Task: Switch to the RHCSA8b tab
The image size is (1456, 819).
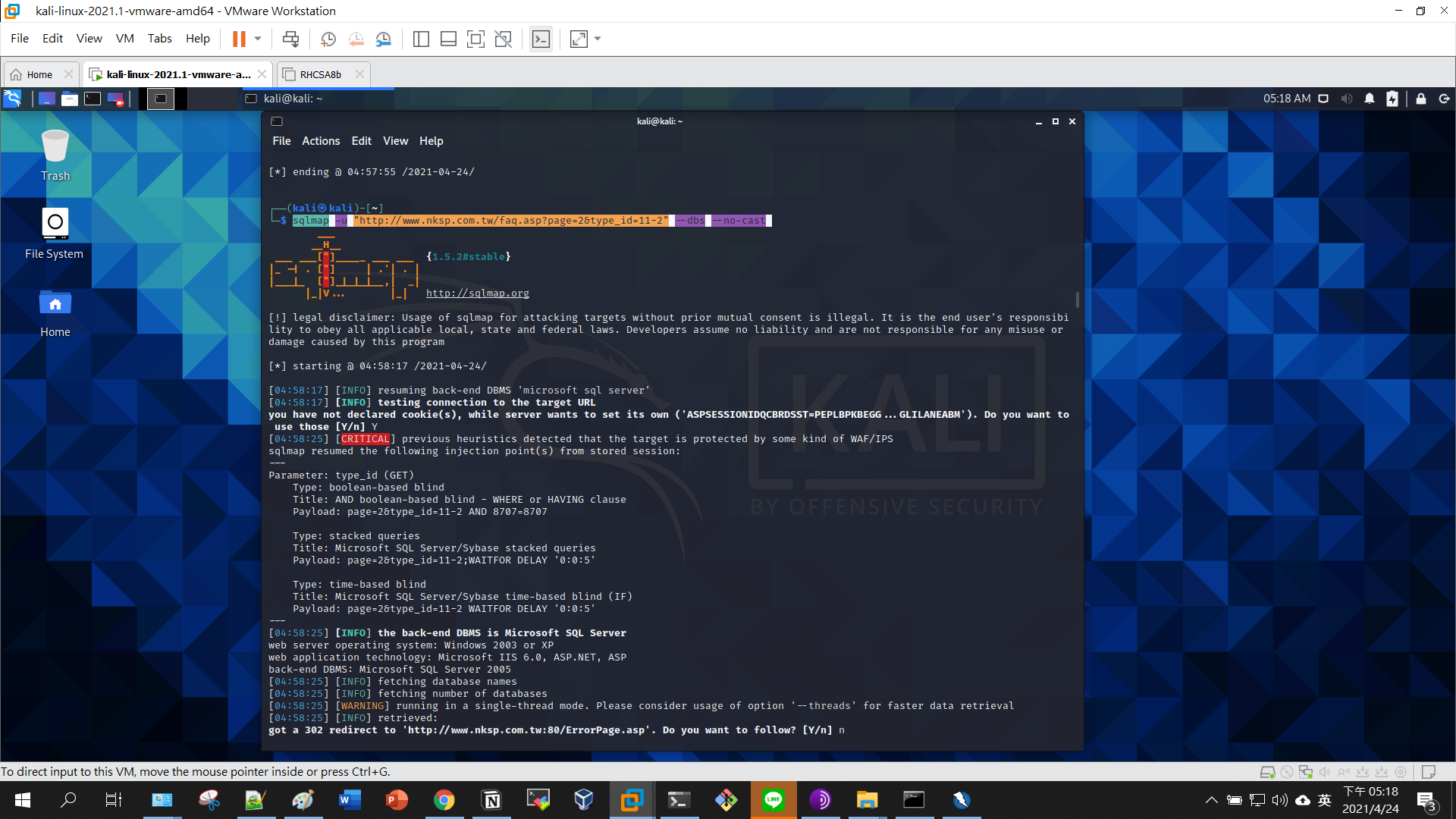Action: [320, 74]
